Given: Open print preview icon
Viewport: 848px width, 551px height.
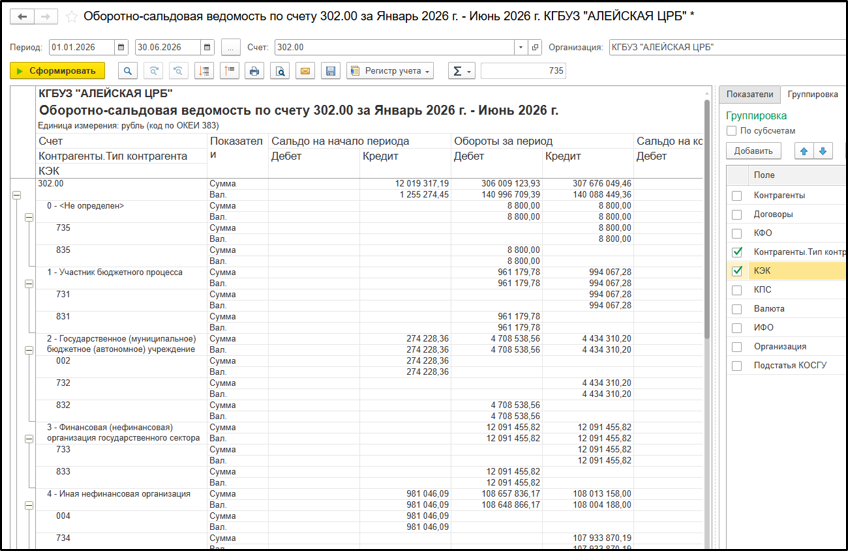Looking at the screenshot, I should coord(280,71).
